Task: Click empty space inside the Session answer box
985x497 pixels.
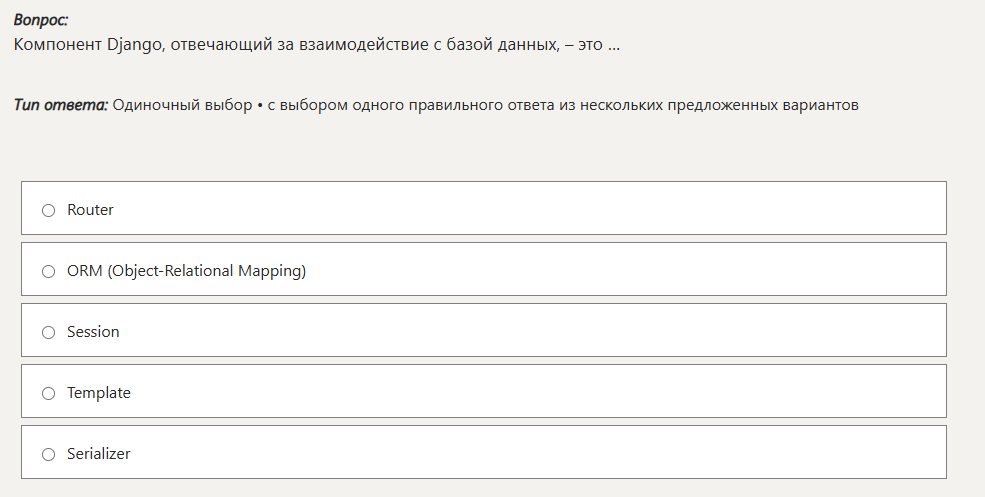Action: [x=600, y=330]
